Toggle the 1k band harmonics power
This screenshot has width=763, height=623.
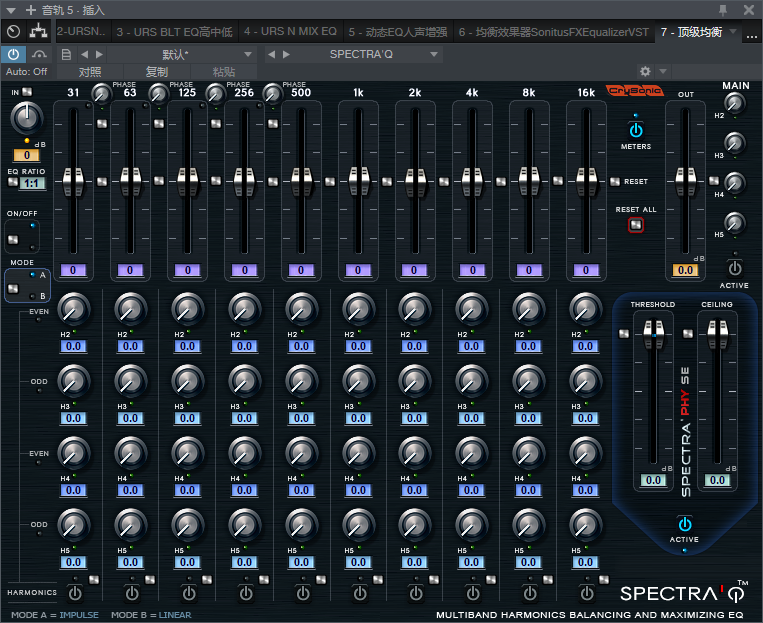360,593
